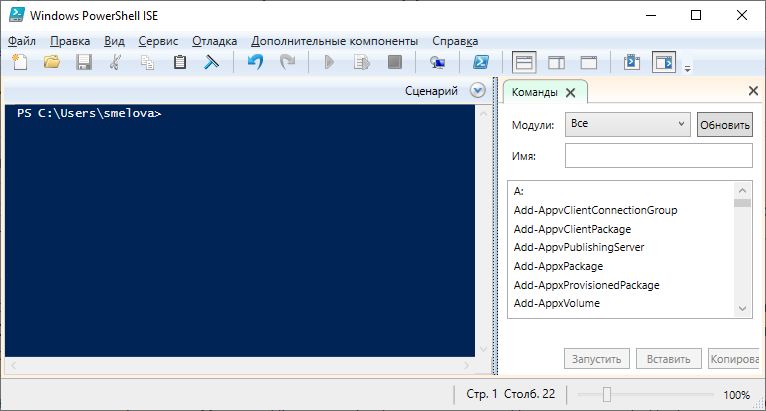Viewport: 766px width, 411px height.
Task: Redo the last undone action
Action: coord(287,63)
